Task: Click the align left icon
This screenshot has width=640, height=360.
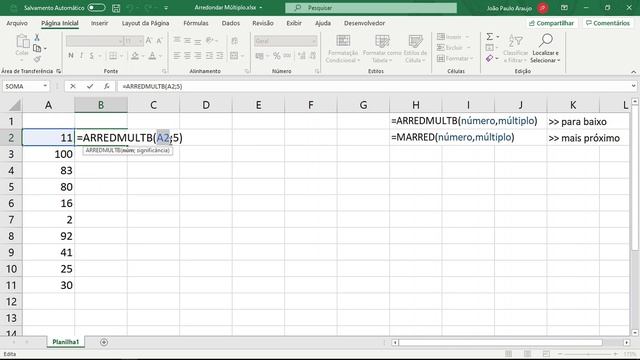Action: (177, 56)
